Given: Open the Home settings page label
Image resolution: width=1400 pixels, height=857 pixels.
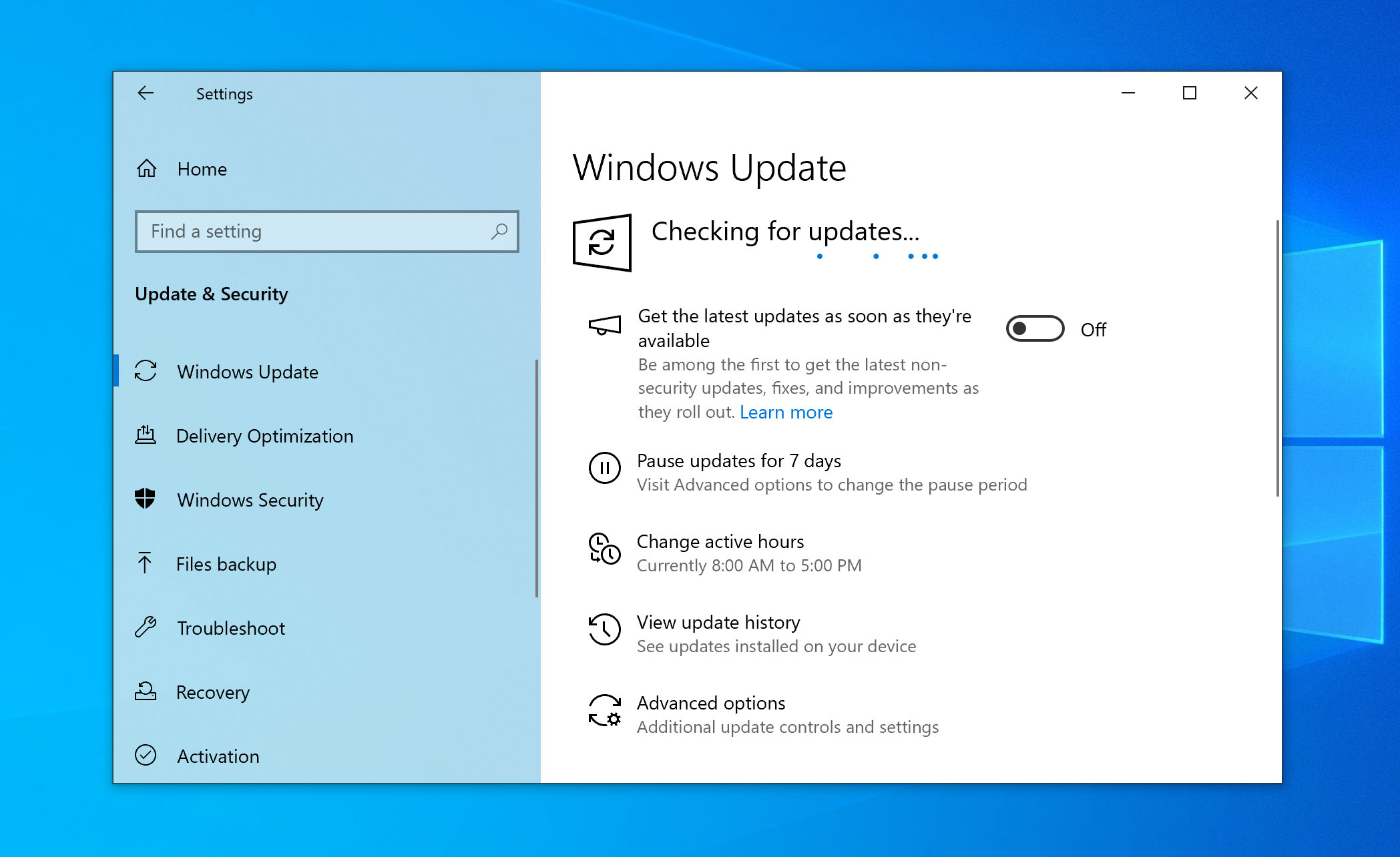Looking at the screenshot, I should pos(202,169).
